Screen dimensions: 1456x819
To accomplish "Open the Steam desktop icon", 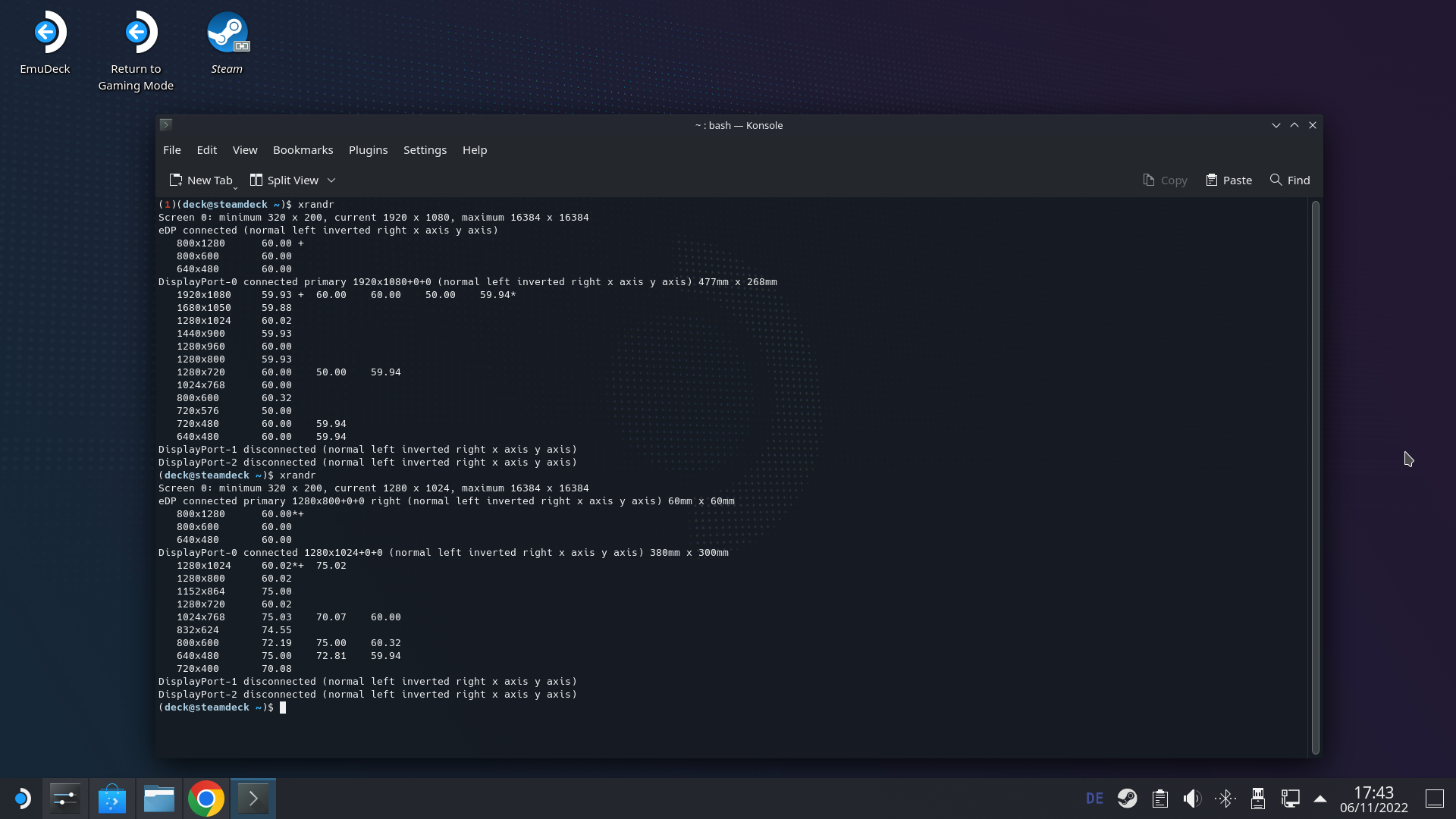I will (227, 42).
